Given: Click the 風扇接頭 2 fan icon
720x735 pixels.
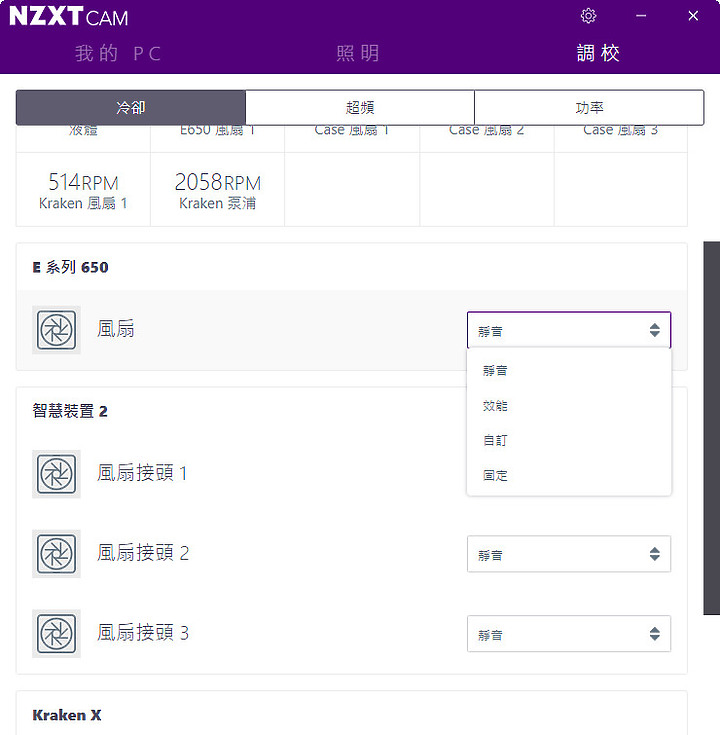Looking at the screenshot, I should click(x=56, y=554).
